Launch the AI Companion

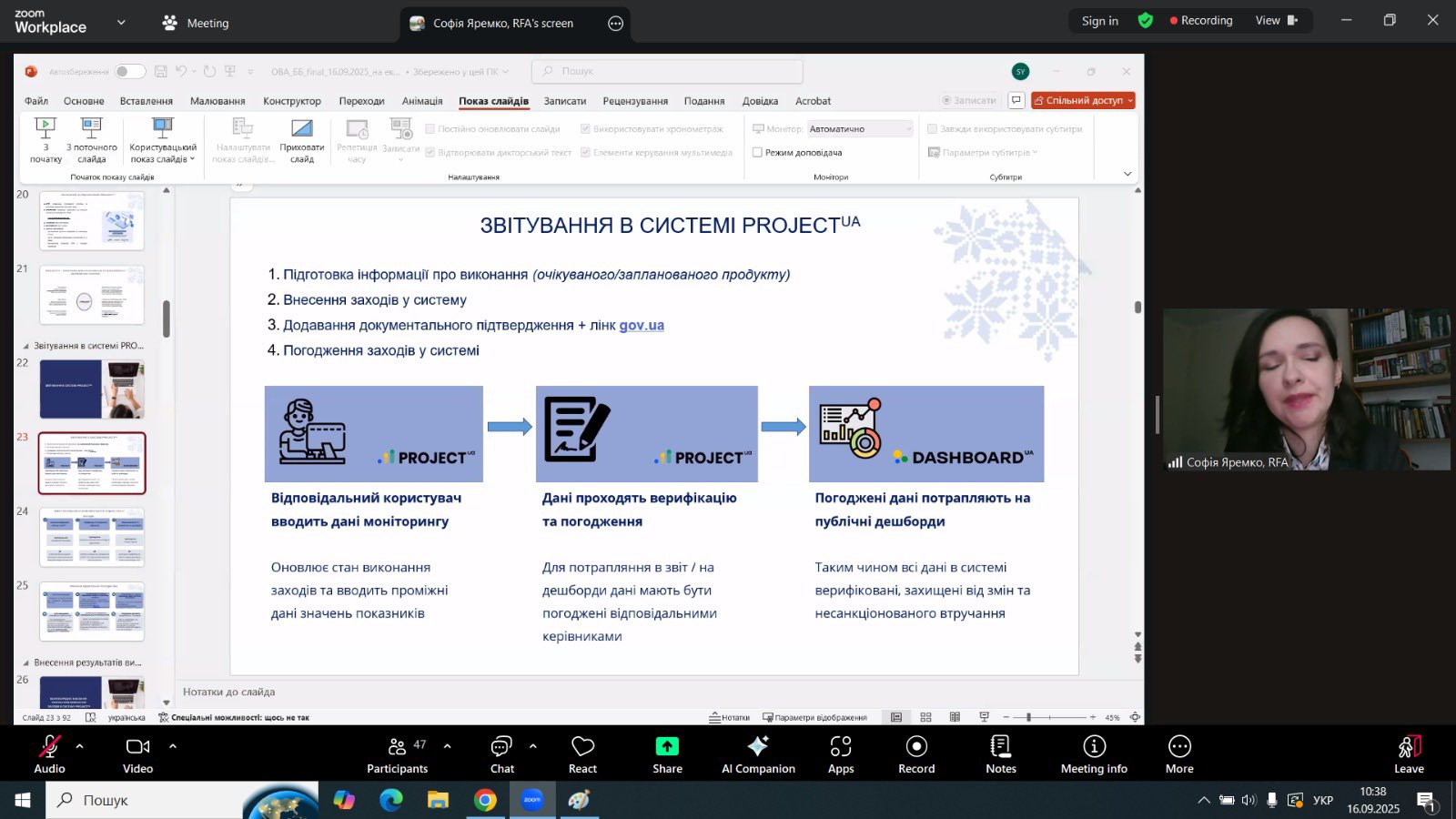(758, 747)
